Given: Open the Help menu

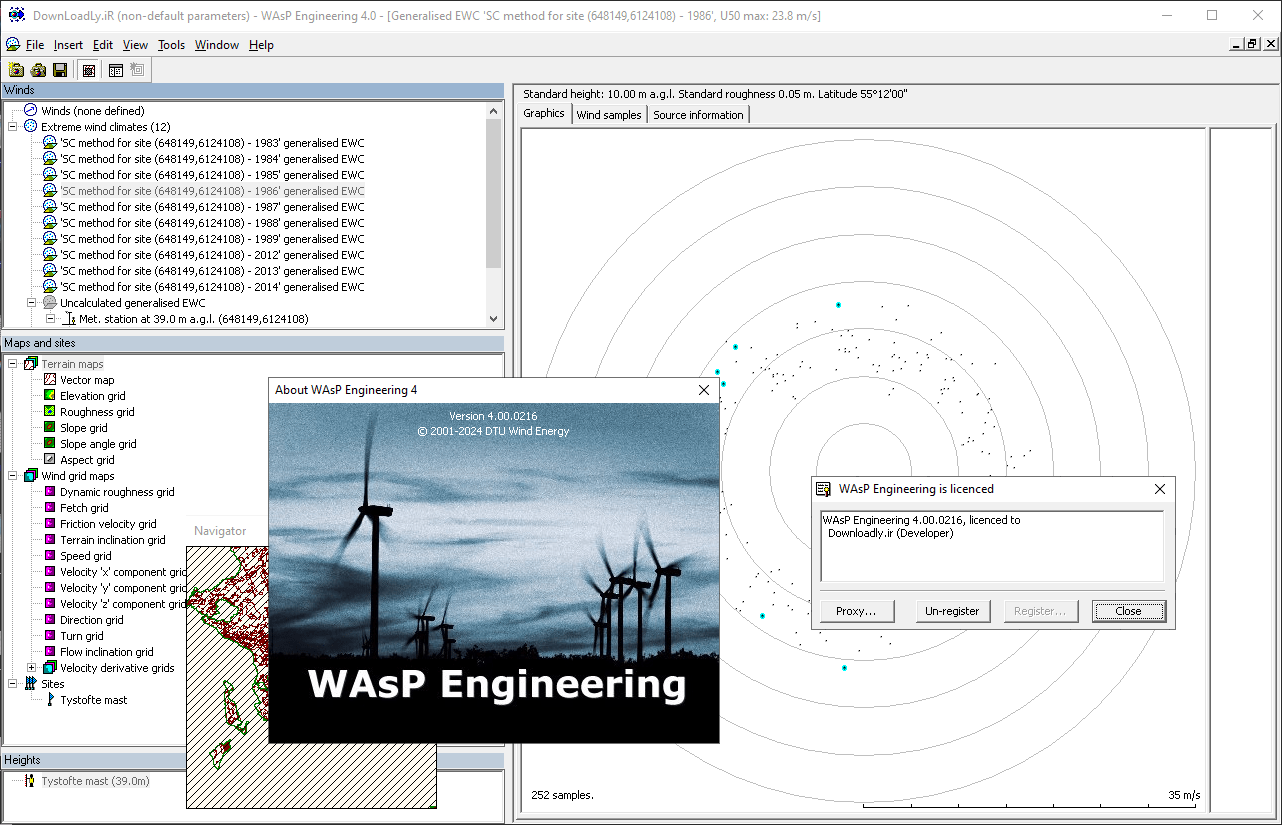Looking at the screenshot, I should (x=261, y=45).
